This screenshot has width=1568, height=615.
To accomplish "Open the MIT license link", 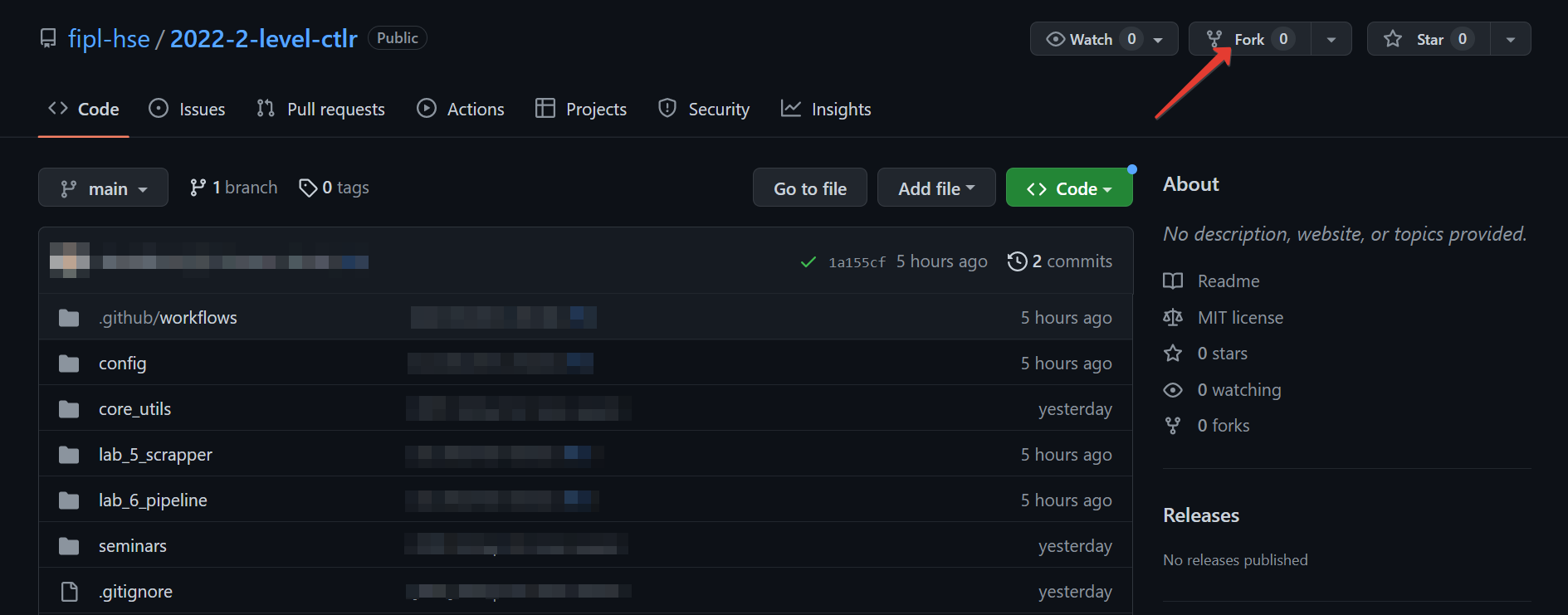I will pos(1240,318).
